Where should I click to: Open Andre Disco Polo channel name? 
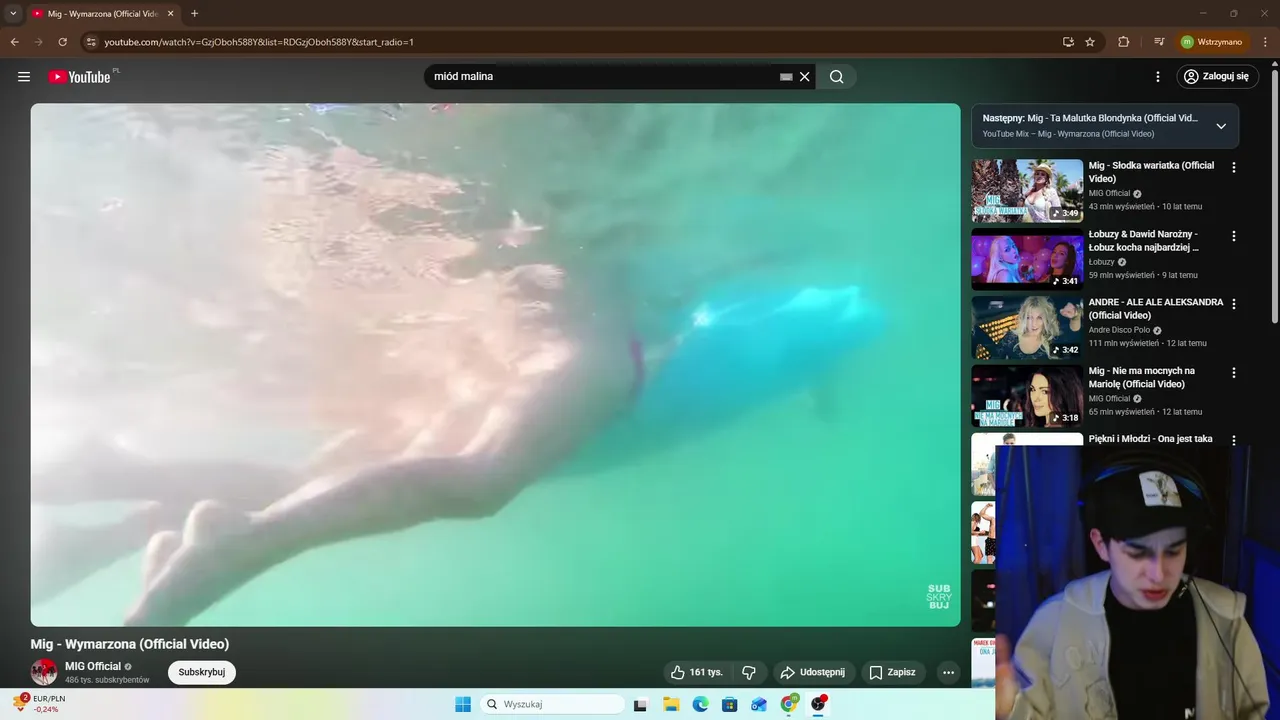click(1119, 330)
